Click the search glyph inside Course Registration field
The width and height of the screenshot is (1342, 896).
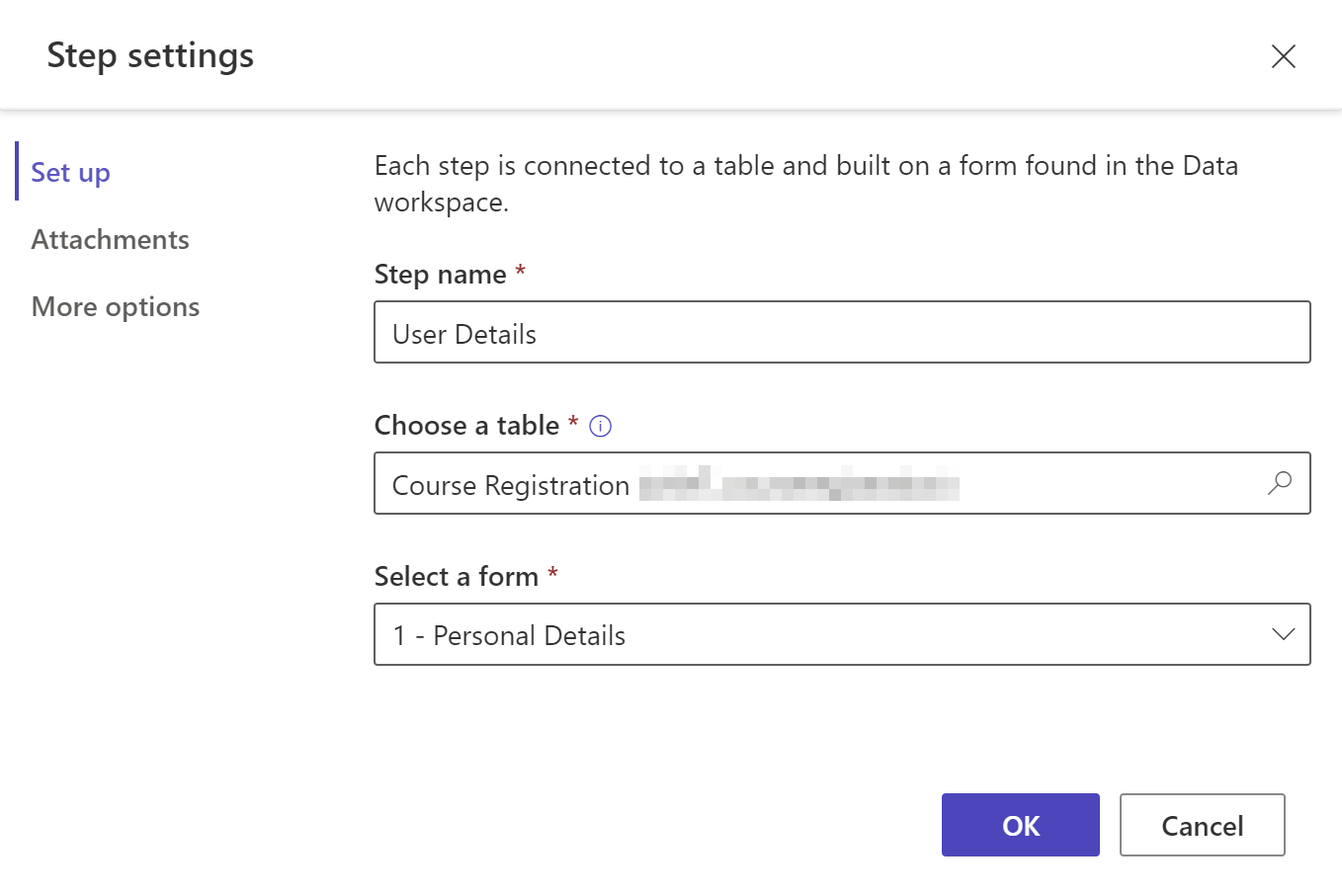1279,483
